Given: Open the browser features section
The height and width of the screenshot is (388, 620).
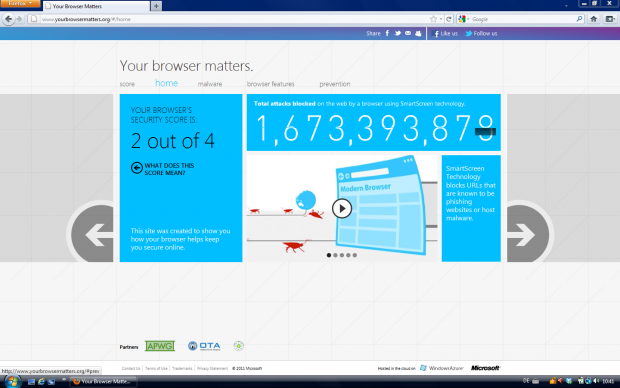Looking at the screenshot, I should point(270,84).
